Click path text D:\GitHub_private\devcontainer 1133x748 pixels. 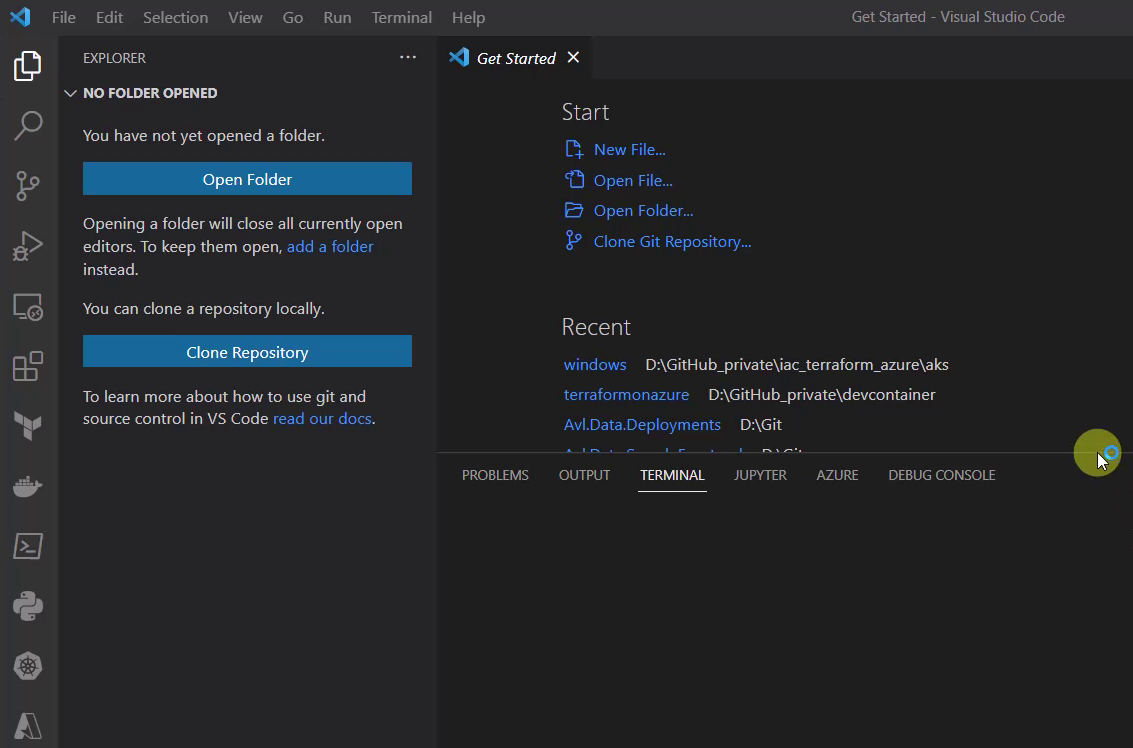click(822, 395)
